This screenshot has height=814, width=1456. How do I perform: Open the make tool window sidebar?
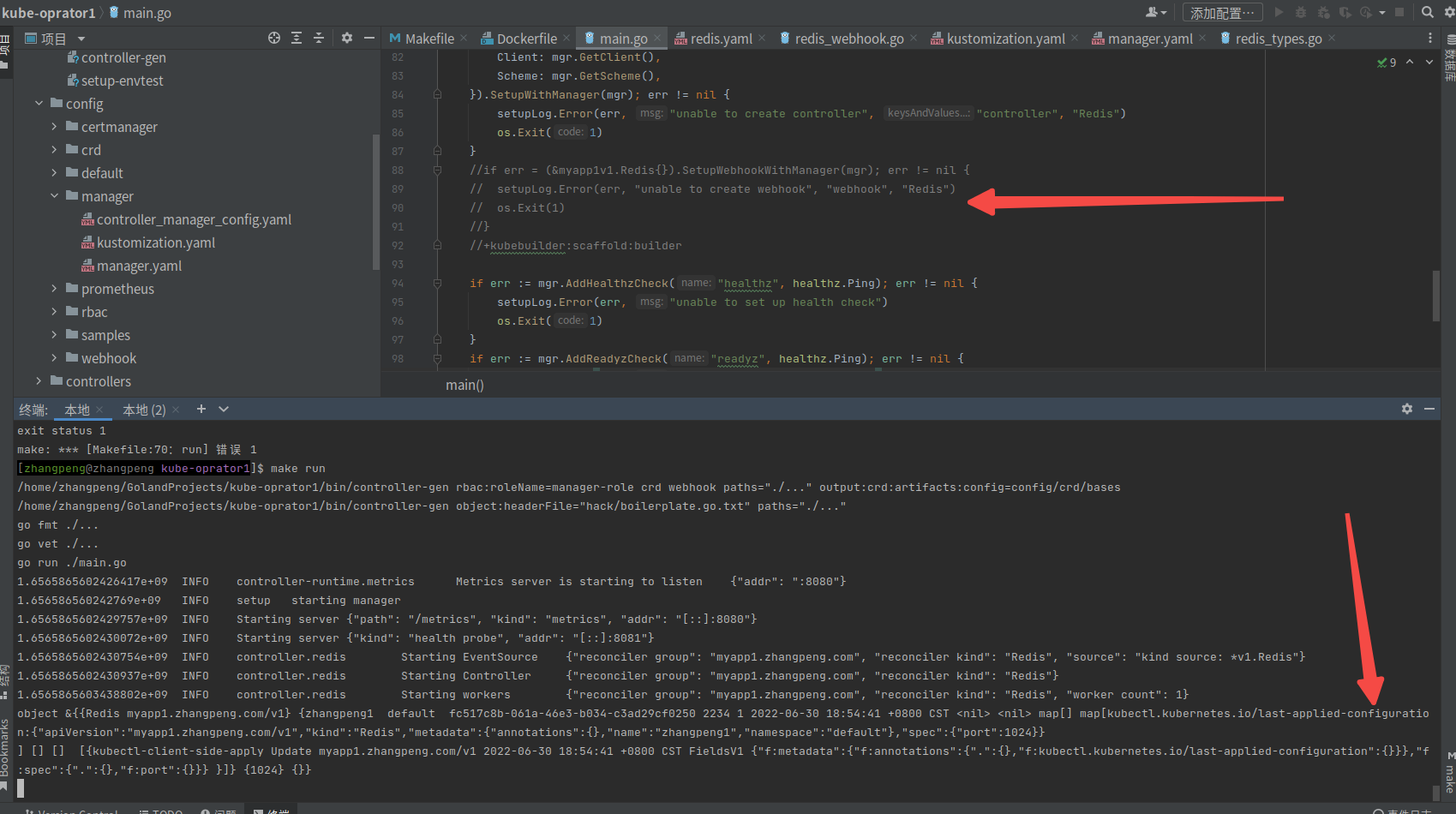(x=1449, y=773)
